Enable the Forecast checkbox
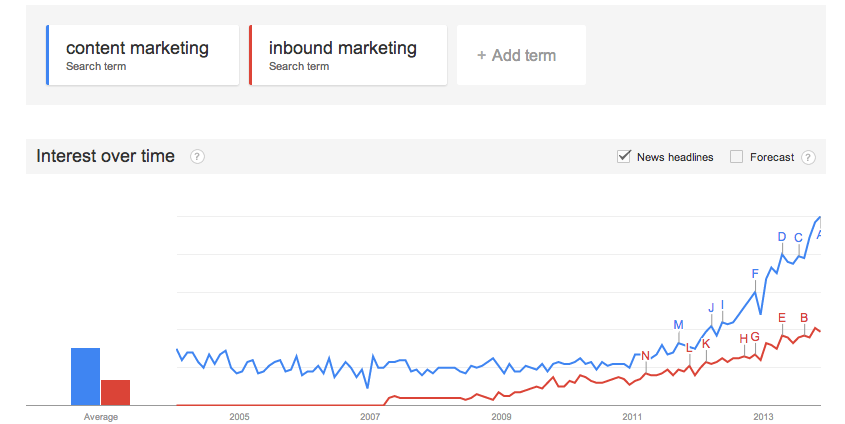 coord(737,156)
